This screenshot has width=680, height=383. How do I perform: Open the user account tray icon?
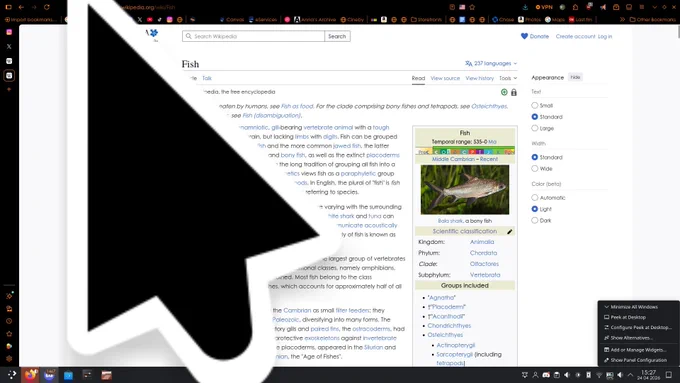[x=535, y=375]
